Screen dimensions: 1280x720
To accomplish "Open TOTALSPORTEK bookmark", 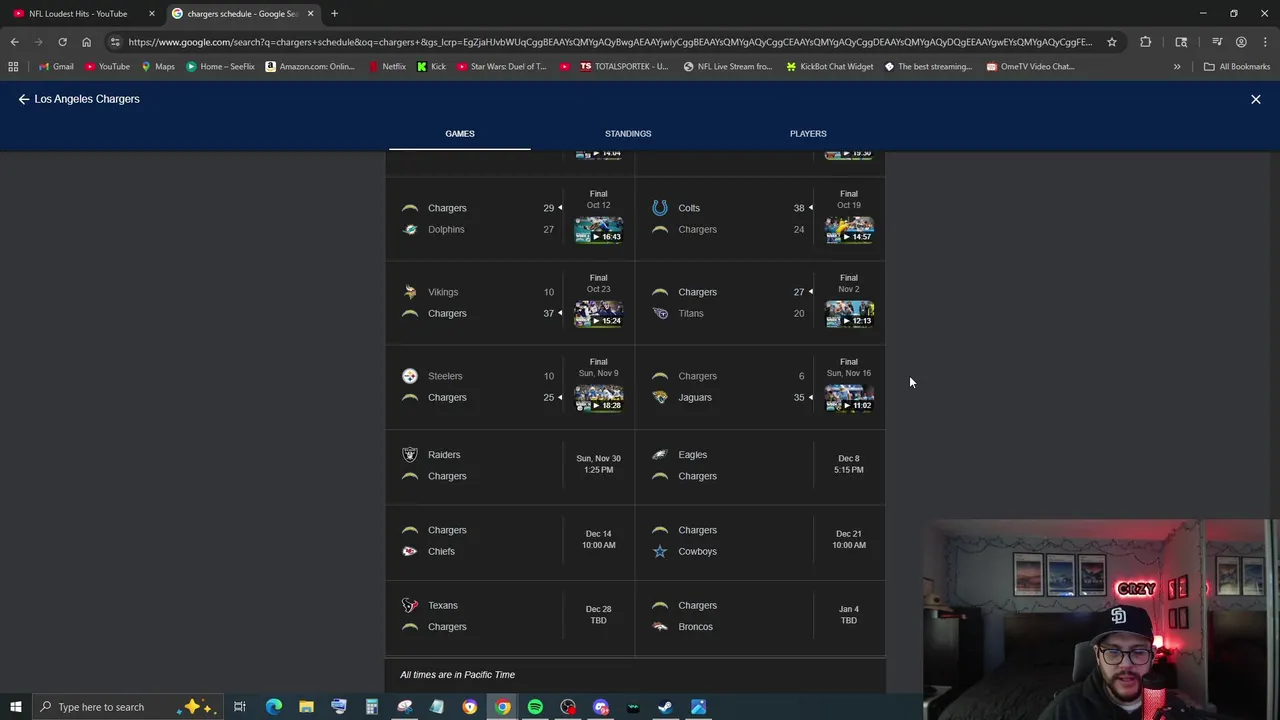I will (624, 67).
